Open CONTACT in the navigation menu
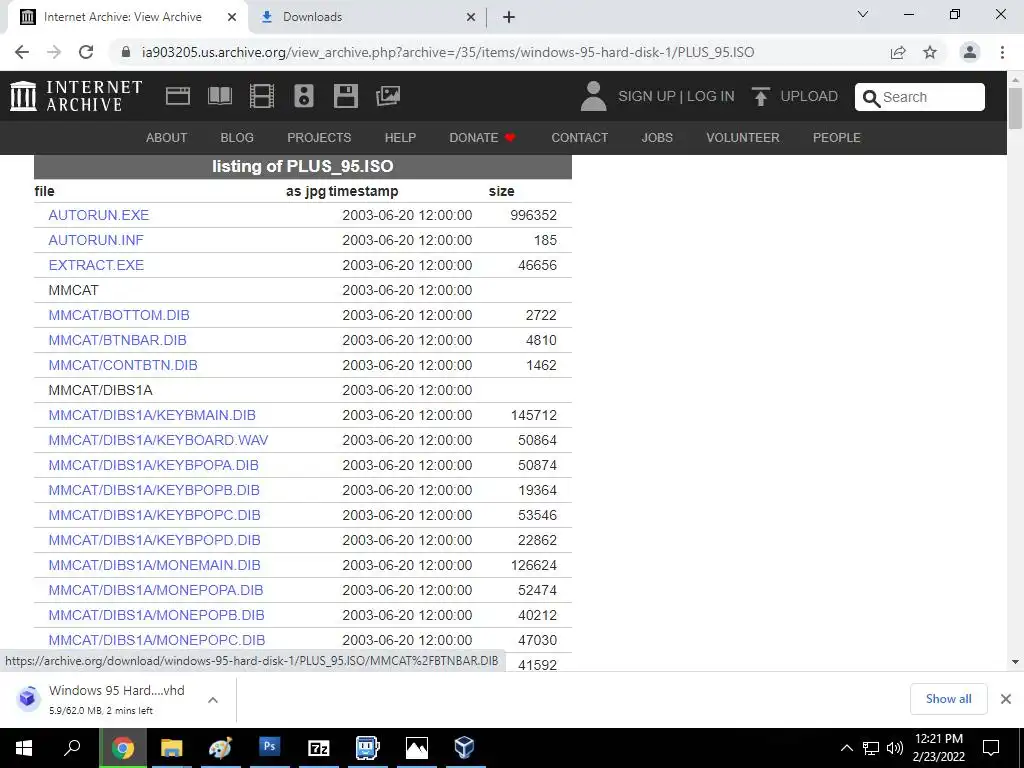The image size is (1024, 768). click(579, 138)
